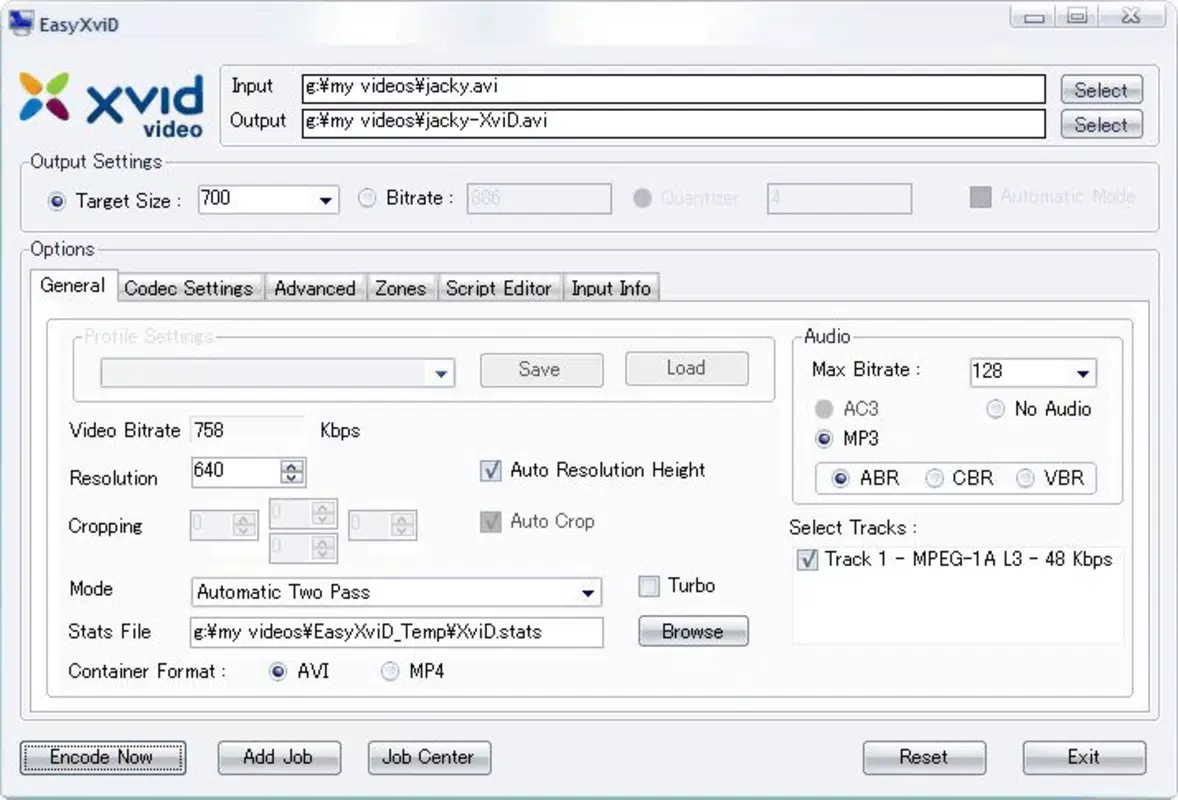Image resolution: width=1178 pixels, height=800 pixels.
Task: Select ABR audio mode
Action: [841, 478]
